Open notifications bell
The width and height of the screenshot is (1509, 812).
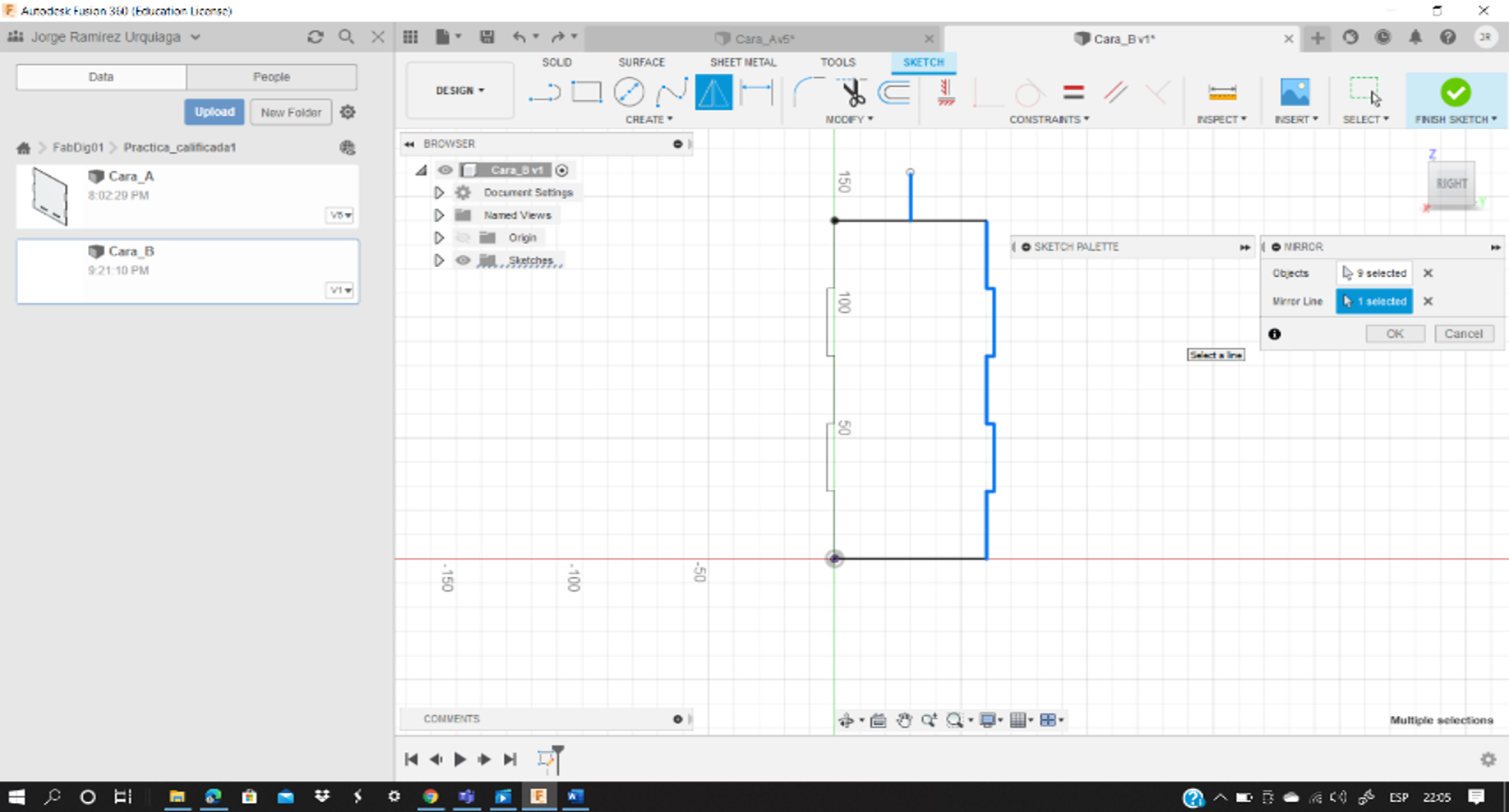pos(1415,38)
